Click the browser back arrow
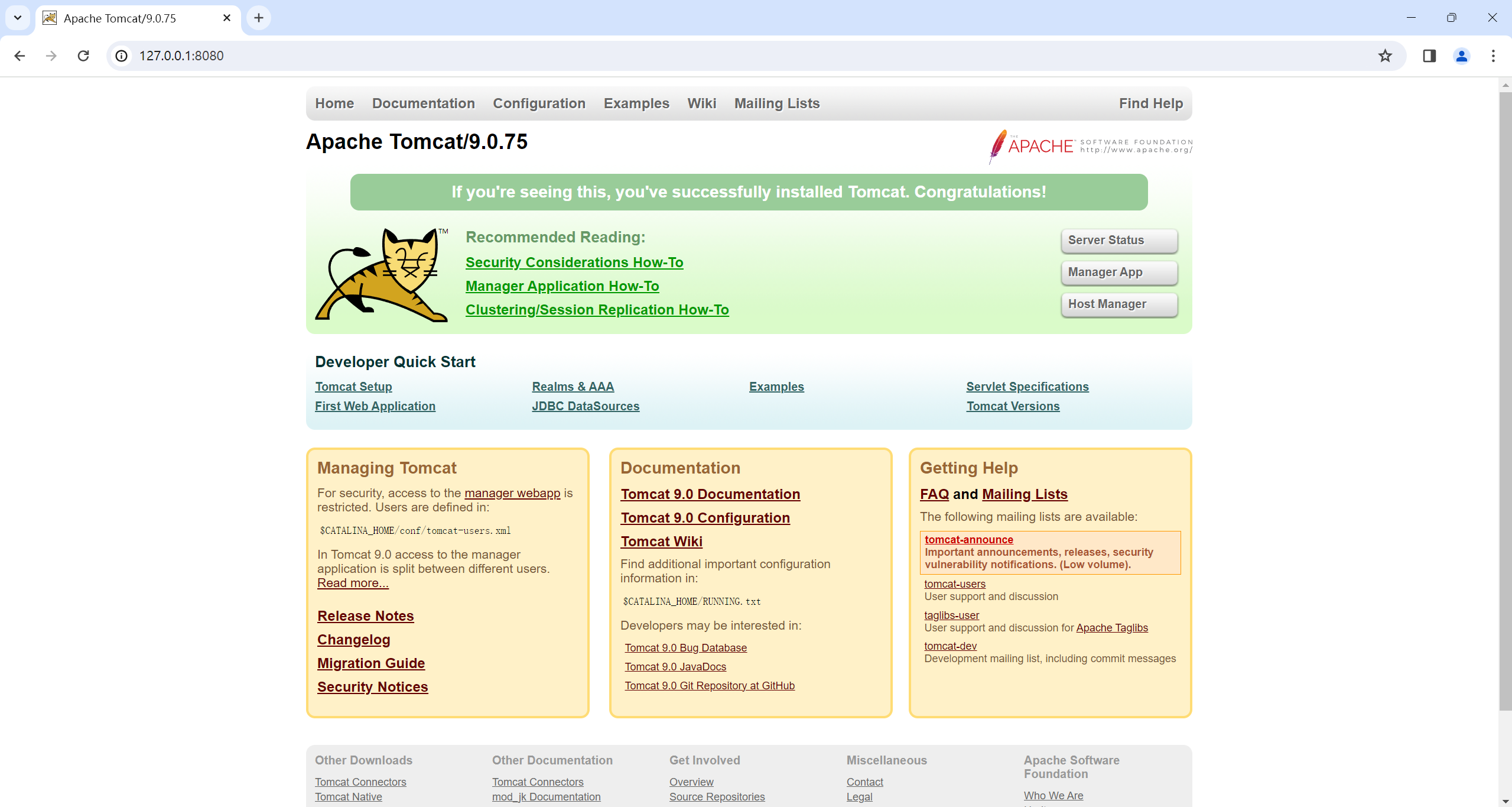1512x807 pixels. tap(19, 56)
